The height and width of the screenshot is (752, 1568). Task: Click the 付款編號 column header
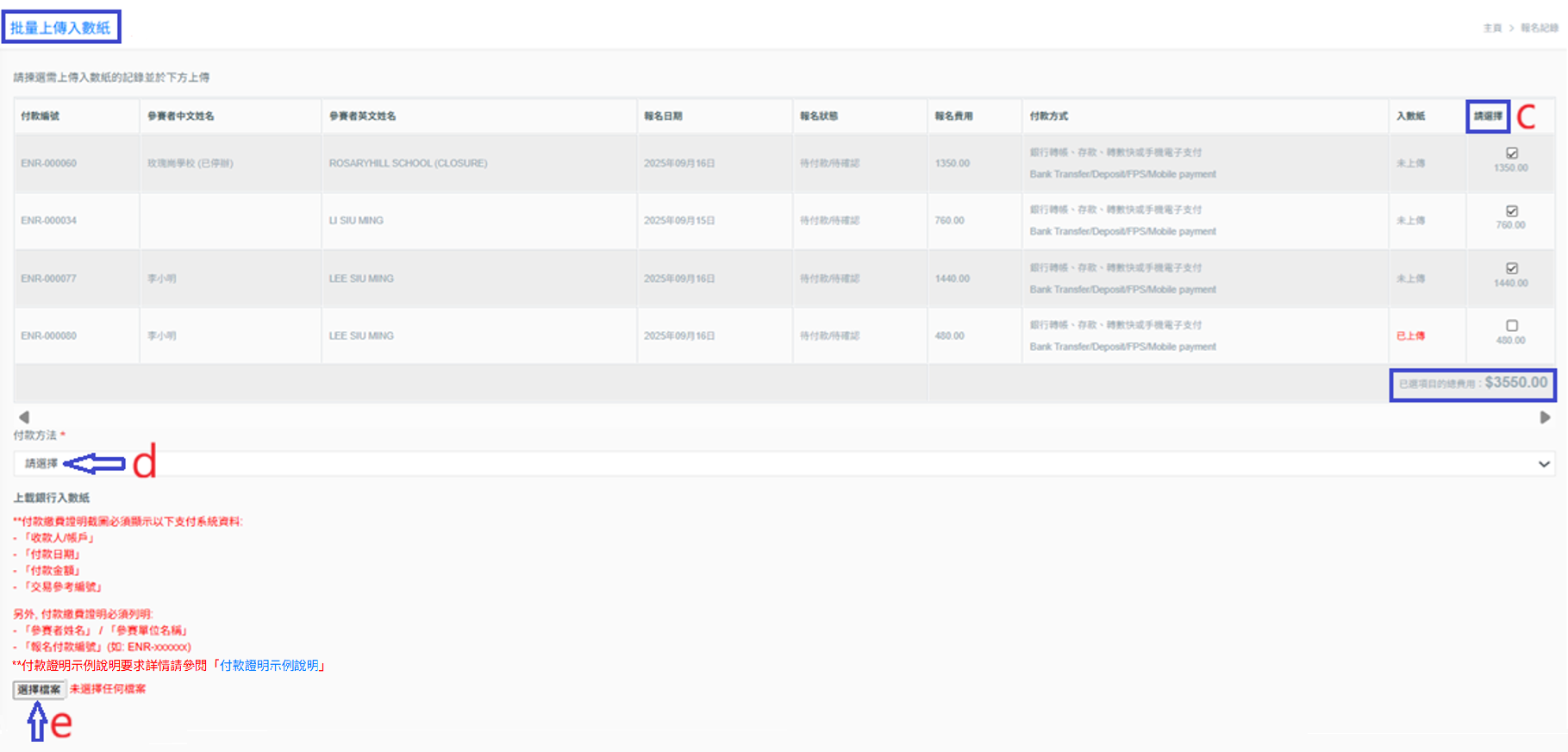(x=41, y=116)
